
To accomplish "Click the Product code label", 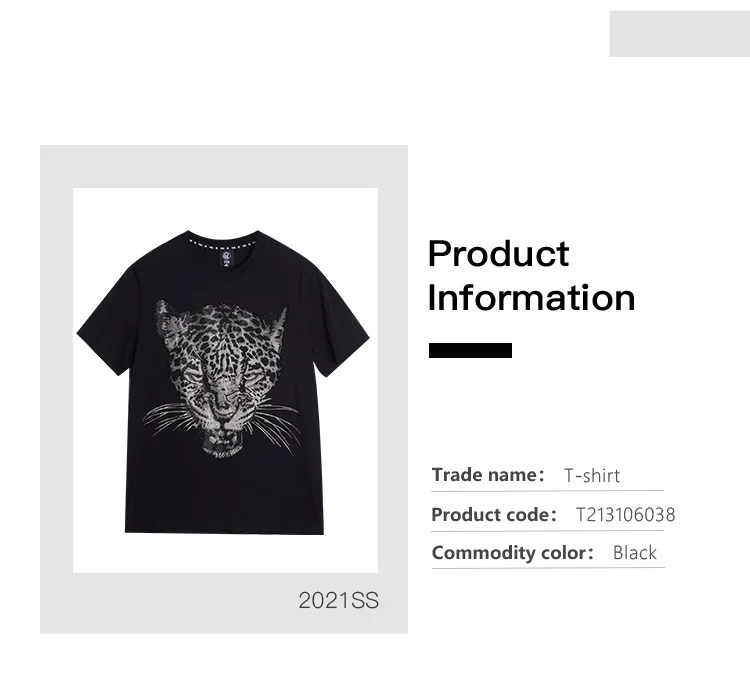I will point(494,515).
